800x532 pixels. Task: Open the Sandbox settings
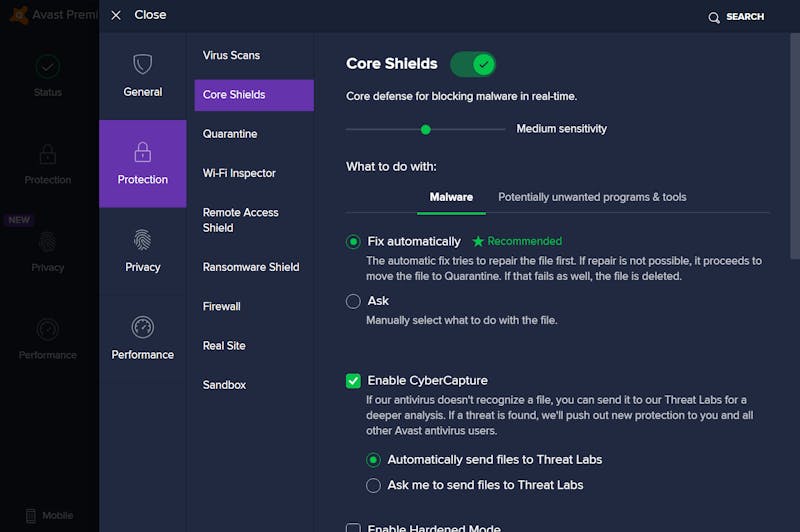[x=224, y=385]
